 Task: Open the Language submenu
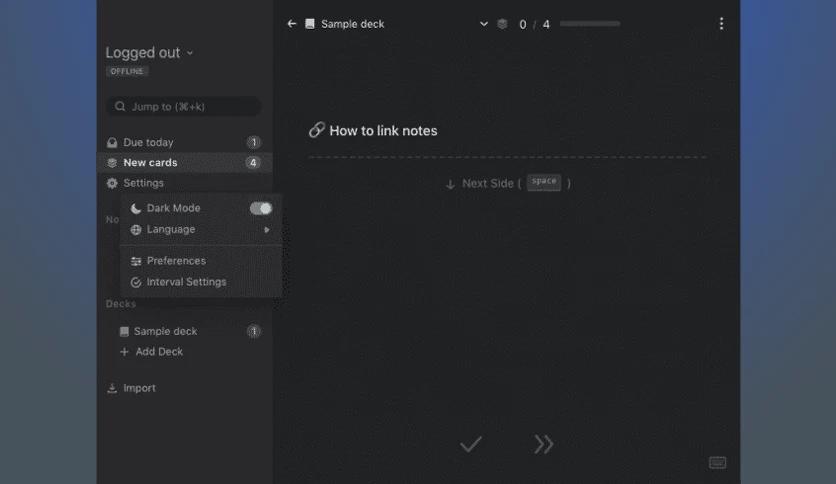[201, 229]
